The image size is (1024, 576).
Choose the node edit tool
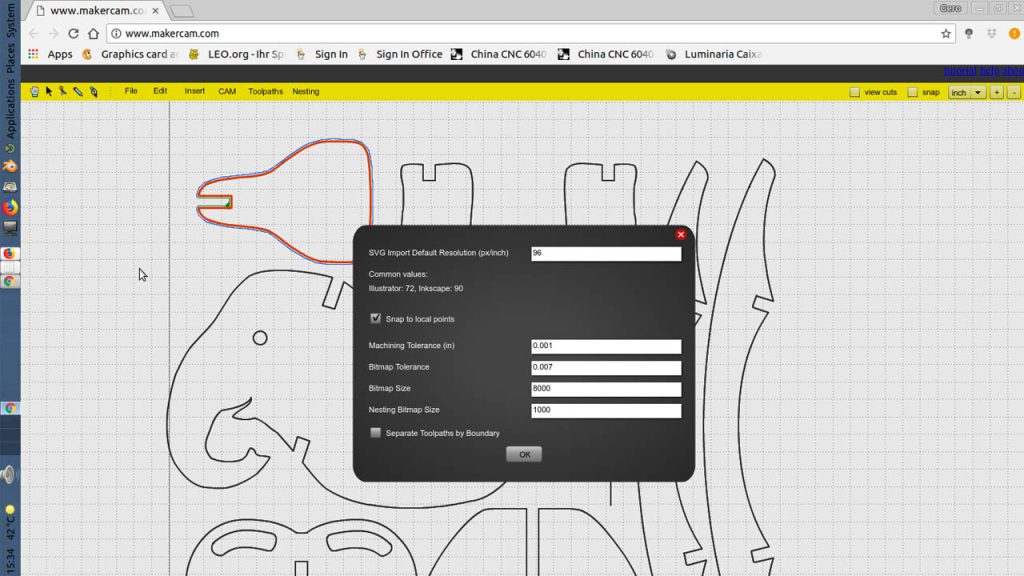(x=63, y=91)
